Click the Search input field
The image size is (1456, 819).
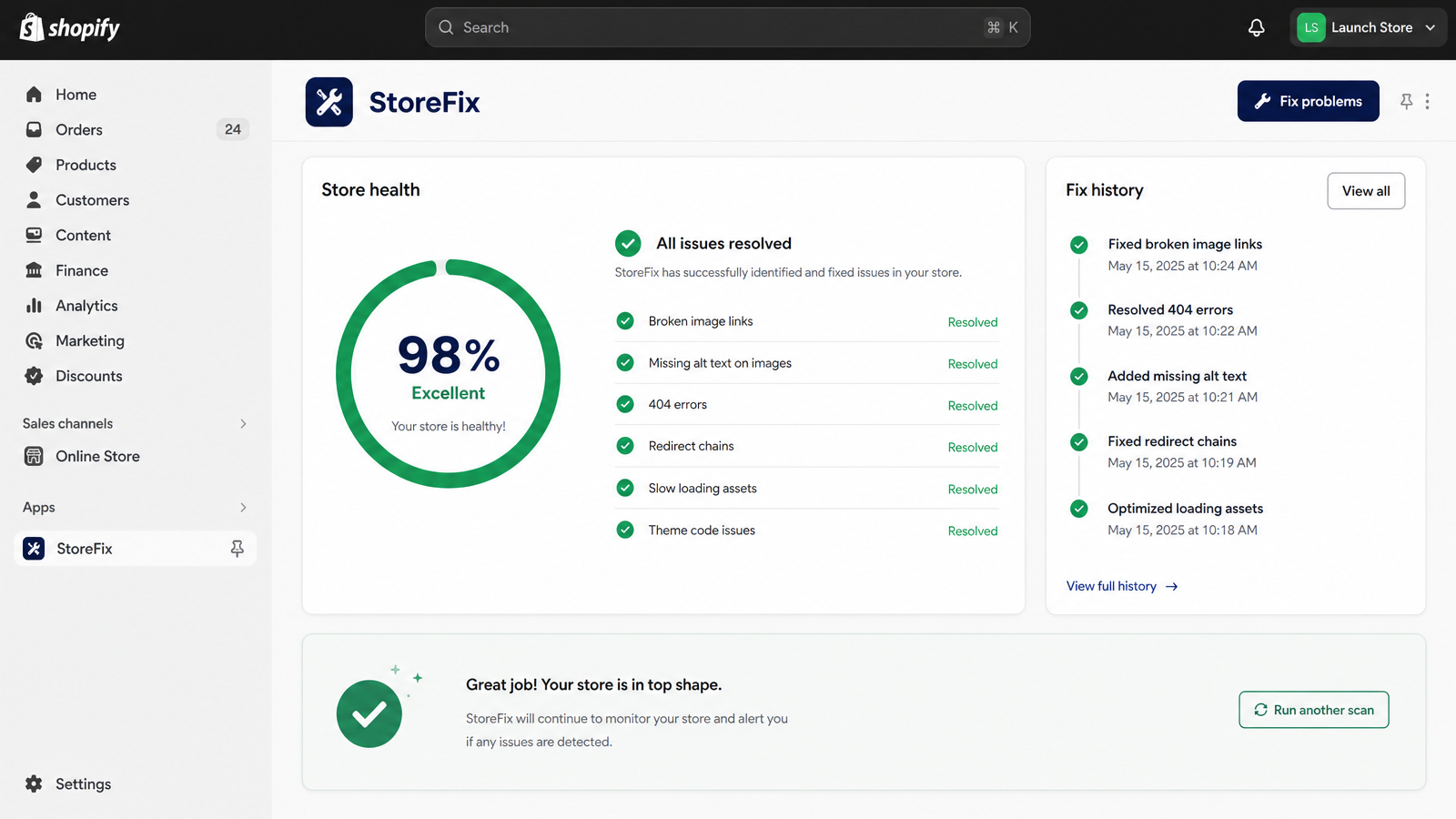(727, 27)
